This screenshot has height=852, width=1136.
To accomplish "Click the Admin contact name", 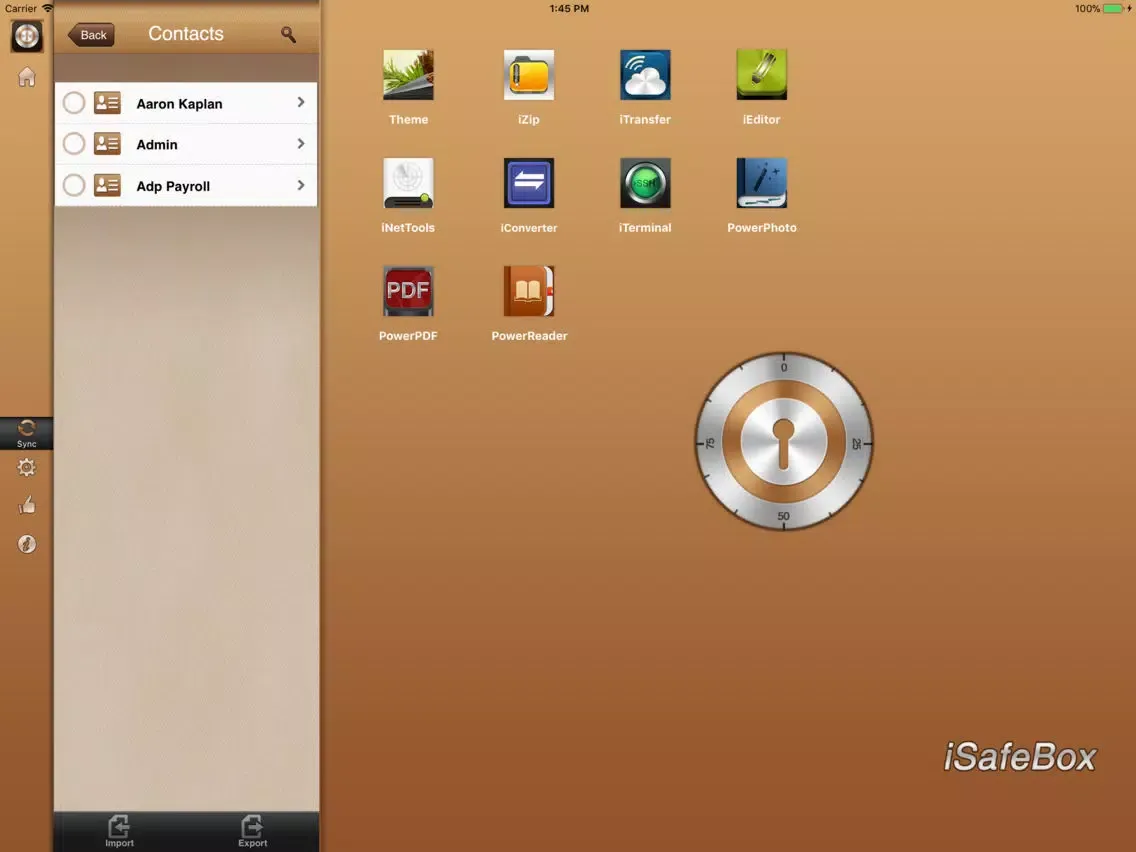I will point(156,145).
